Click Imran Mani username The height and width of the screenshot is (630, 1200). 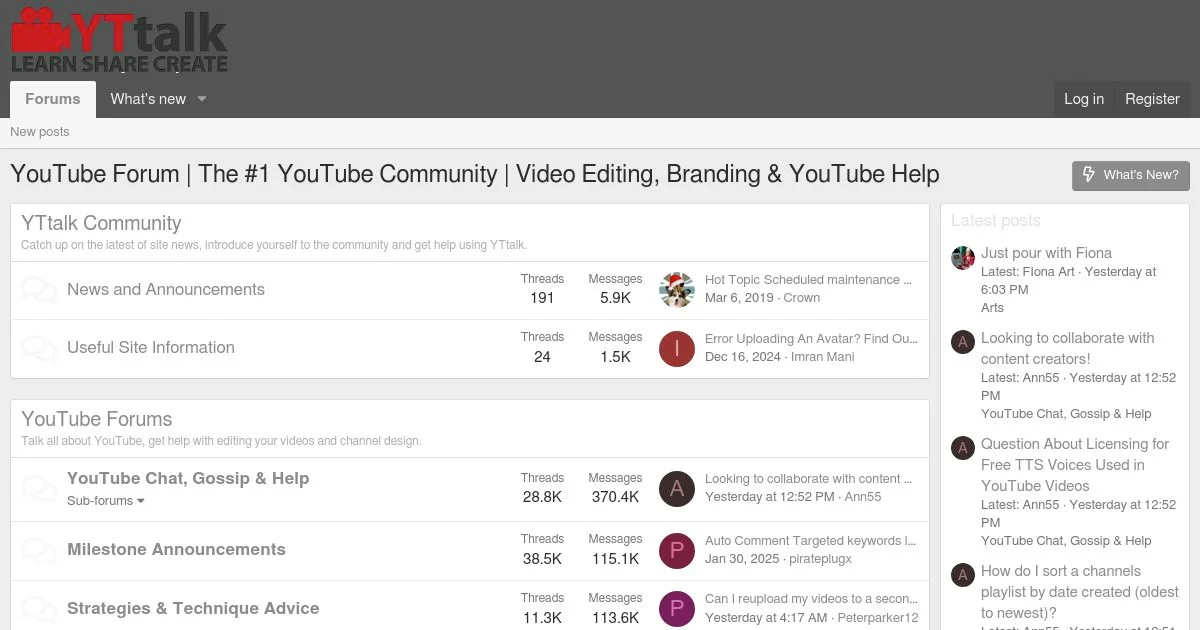823,357
